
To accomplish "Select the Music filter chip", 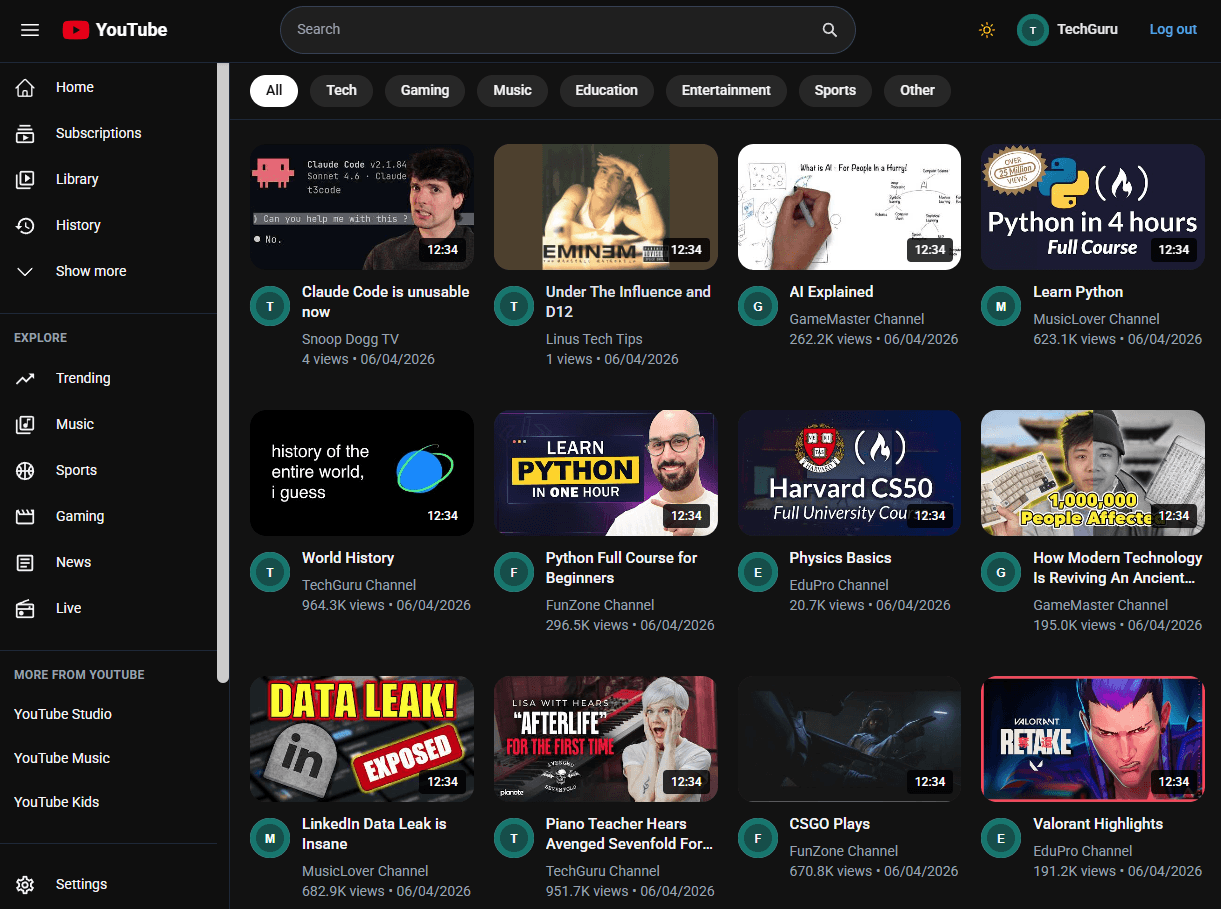I will click(x=512, y=90).
